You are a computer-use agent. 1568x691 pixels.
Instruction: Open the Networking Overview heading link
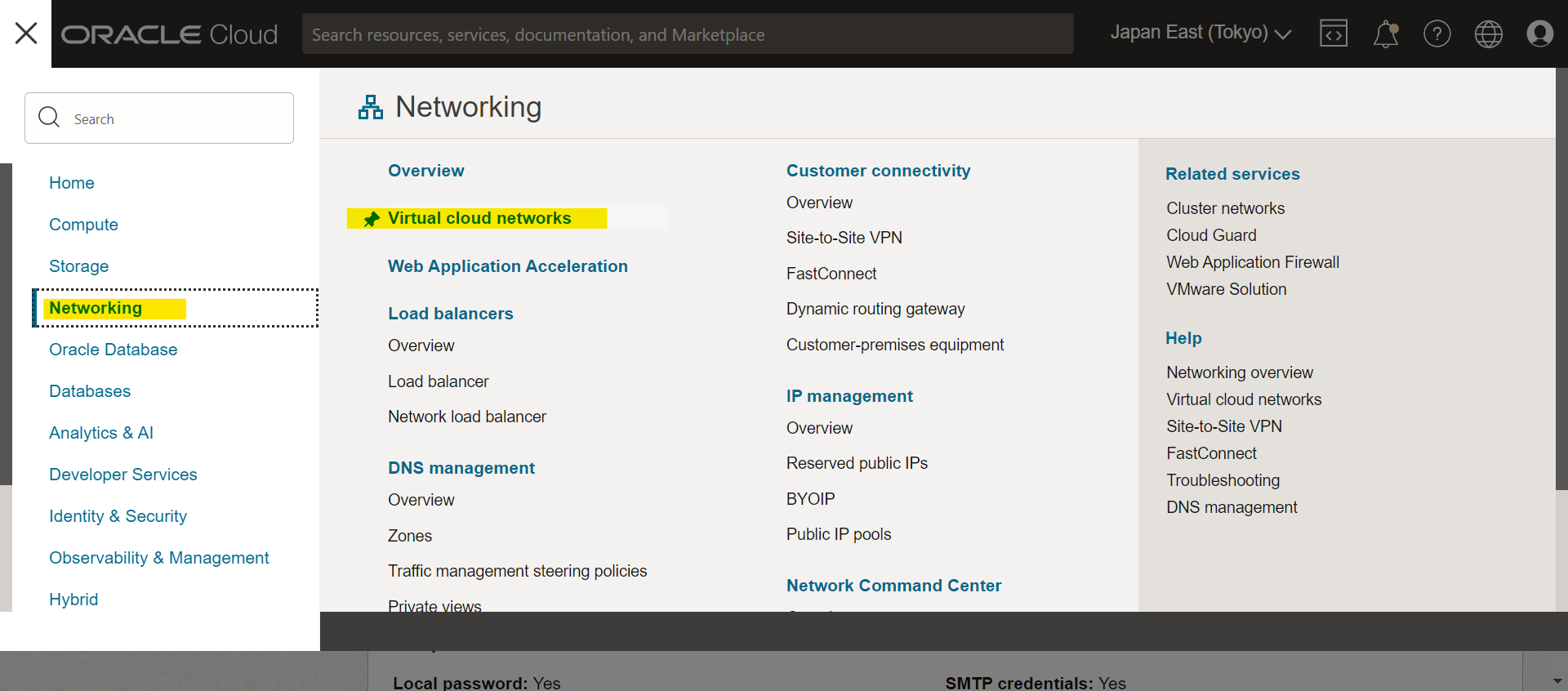[x=426, y=171]
